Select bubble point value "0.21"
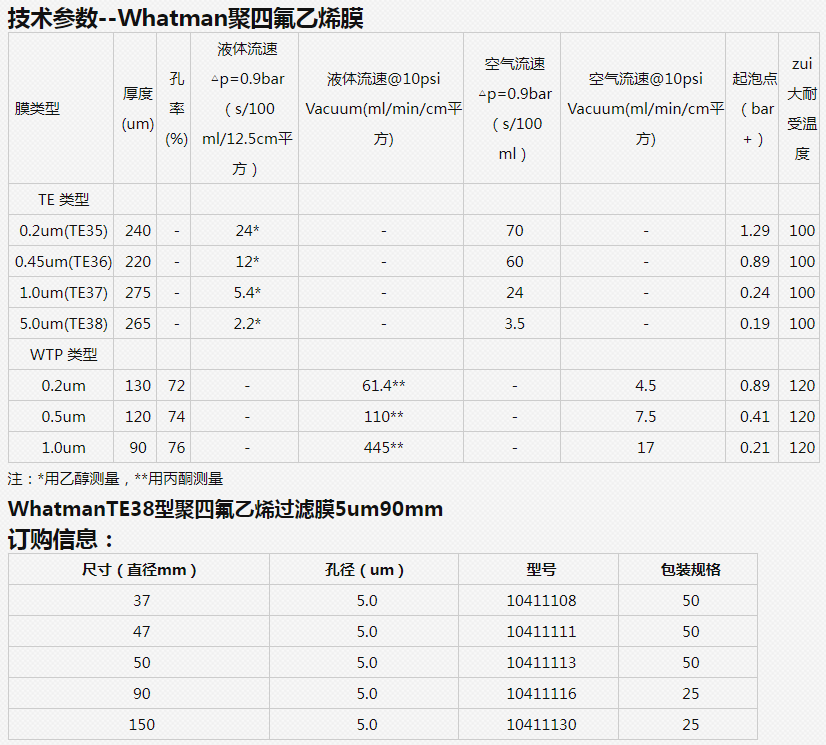The image size is (826, 745). [754, 448]
